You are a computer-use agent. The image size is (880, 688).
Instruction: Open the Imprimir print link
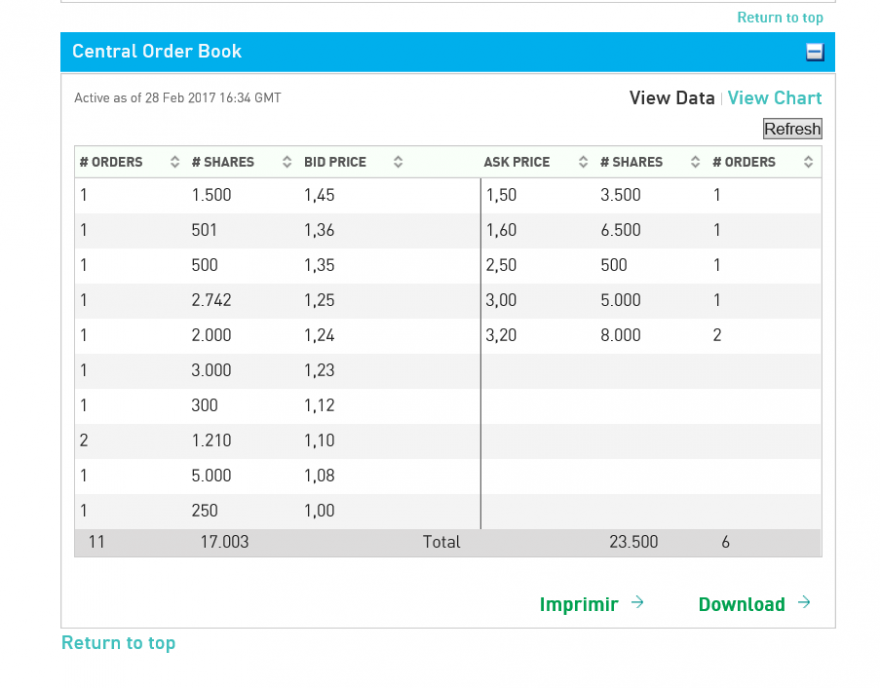click(x=579, y=604)
